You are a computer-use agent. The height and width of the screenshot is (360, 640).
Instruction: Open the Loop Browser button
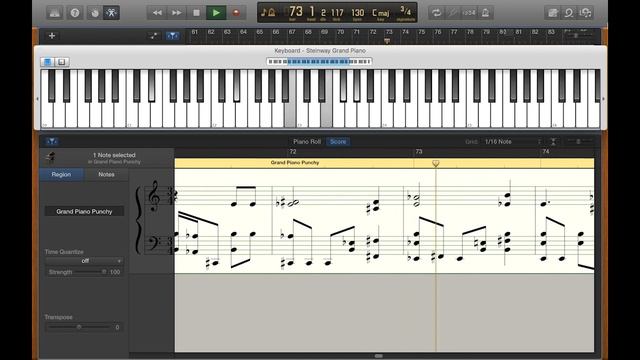click(569, 13)
